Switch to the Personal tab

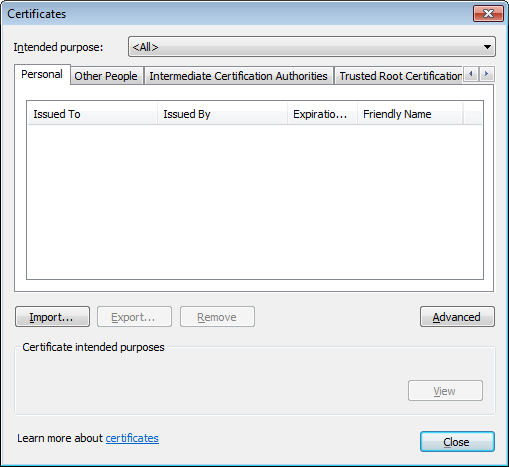click(x=42, y=74)
